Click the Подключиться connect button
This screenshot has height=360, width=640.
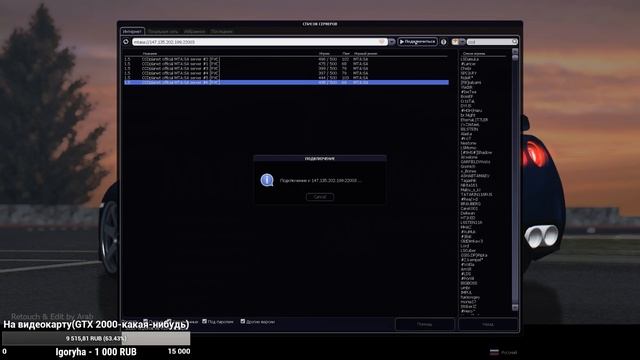417,42
